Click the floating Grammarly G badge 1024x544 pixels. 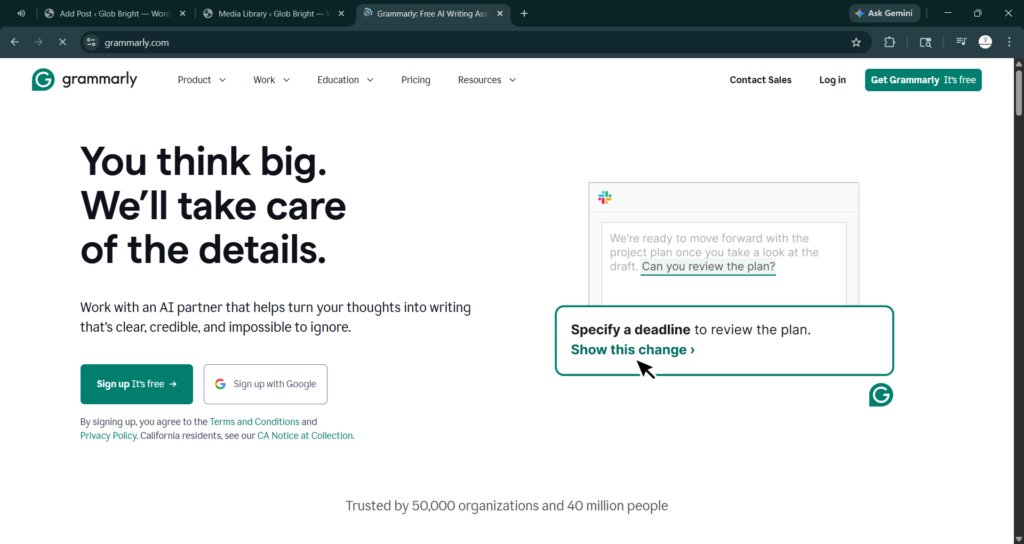880,395
